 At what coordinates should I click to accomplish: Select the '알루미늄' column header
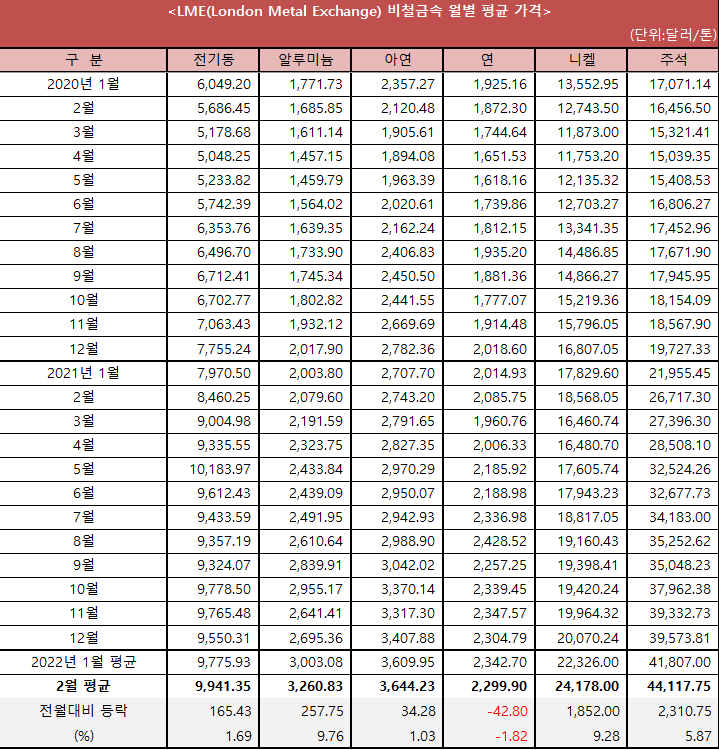click(305, 60)
